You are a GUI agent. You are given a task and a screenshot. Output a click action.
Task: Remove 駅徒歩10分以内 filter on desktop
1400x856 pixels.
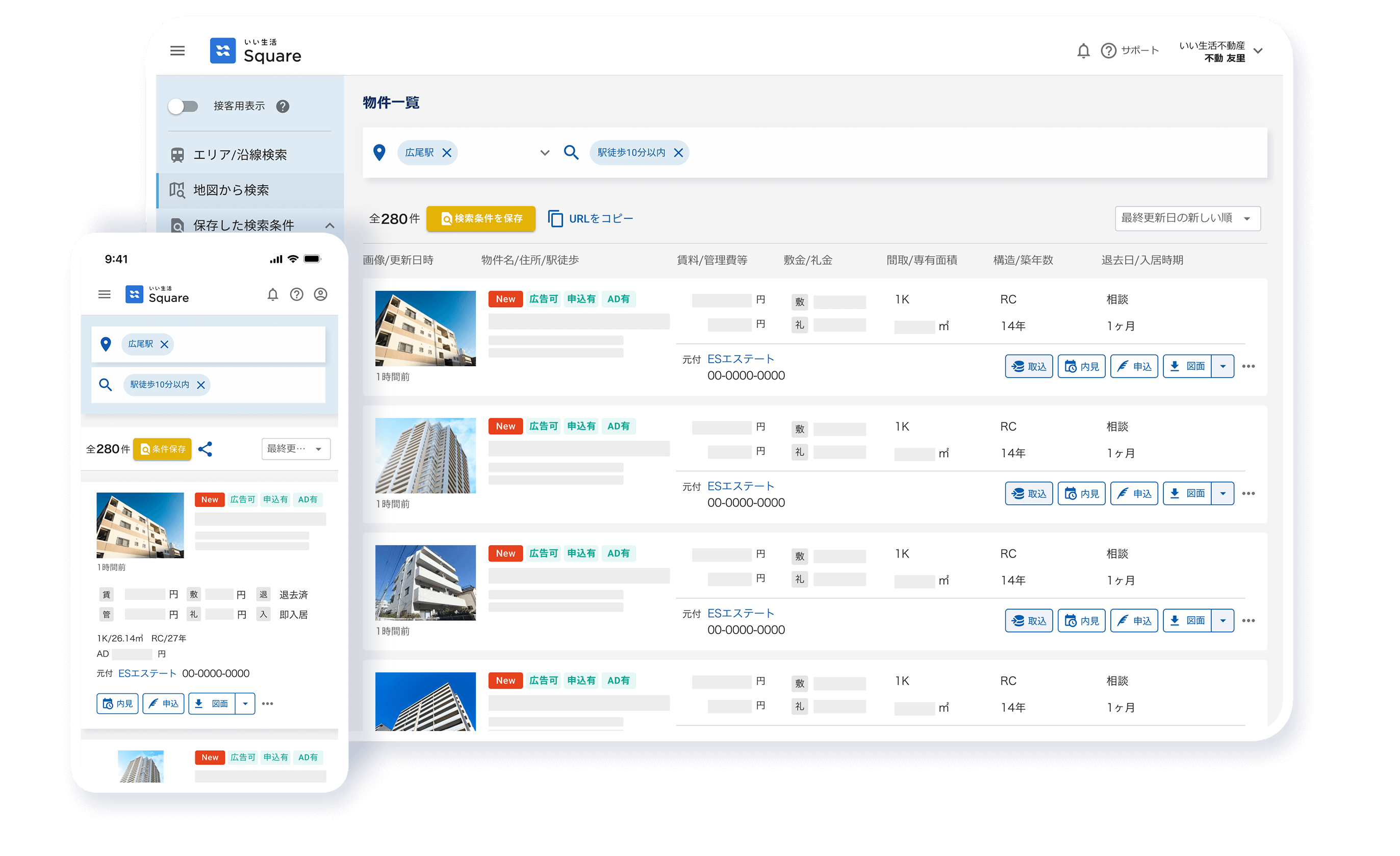point(678,153)
